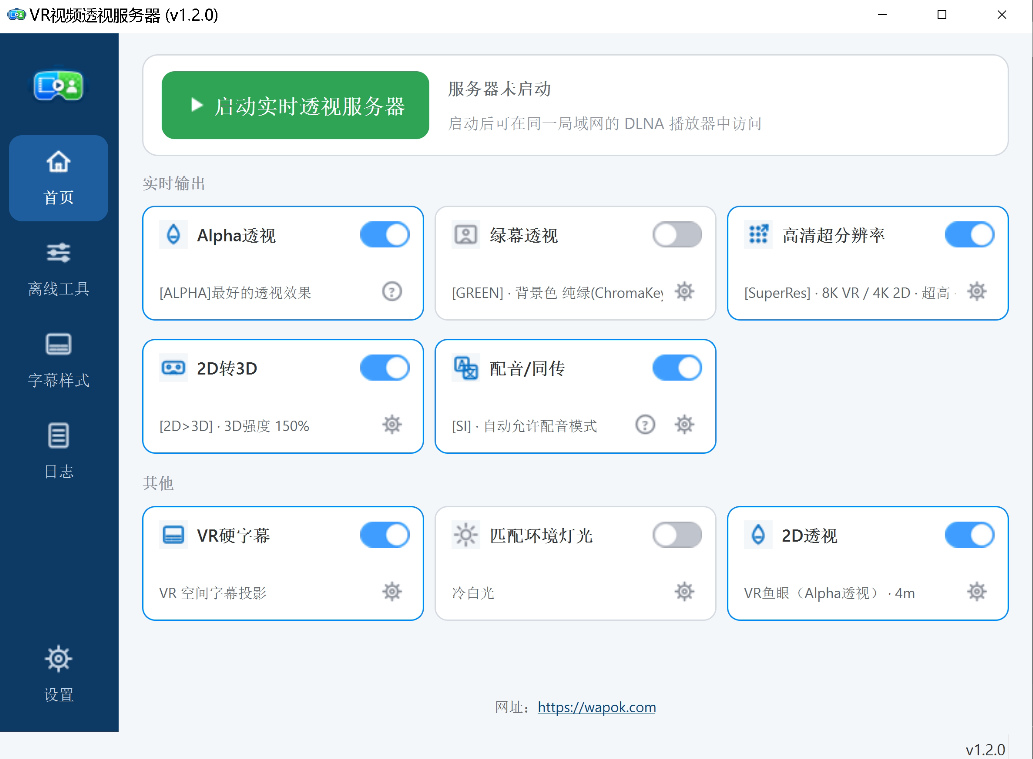Open settings gear for VR硬字幕 card
1033x759 pixels.
[x=392, y=592]
